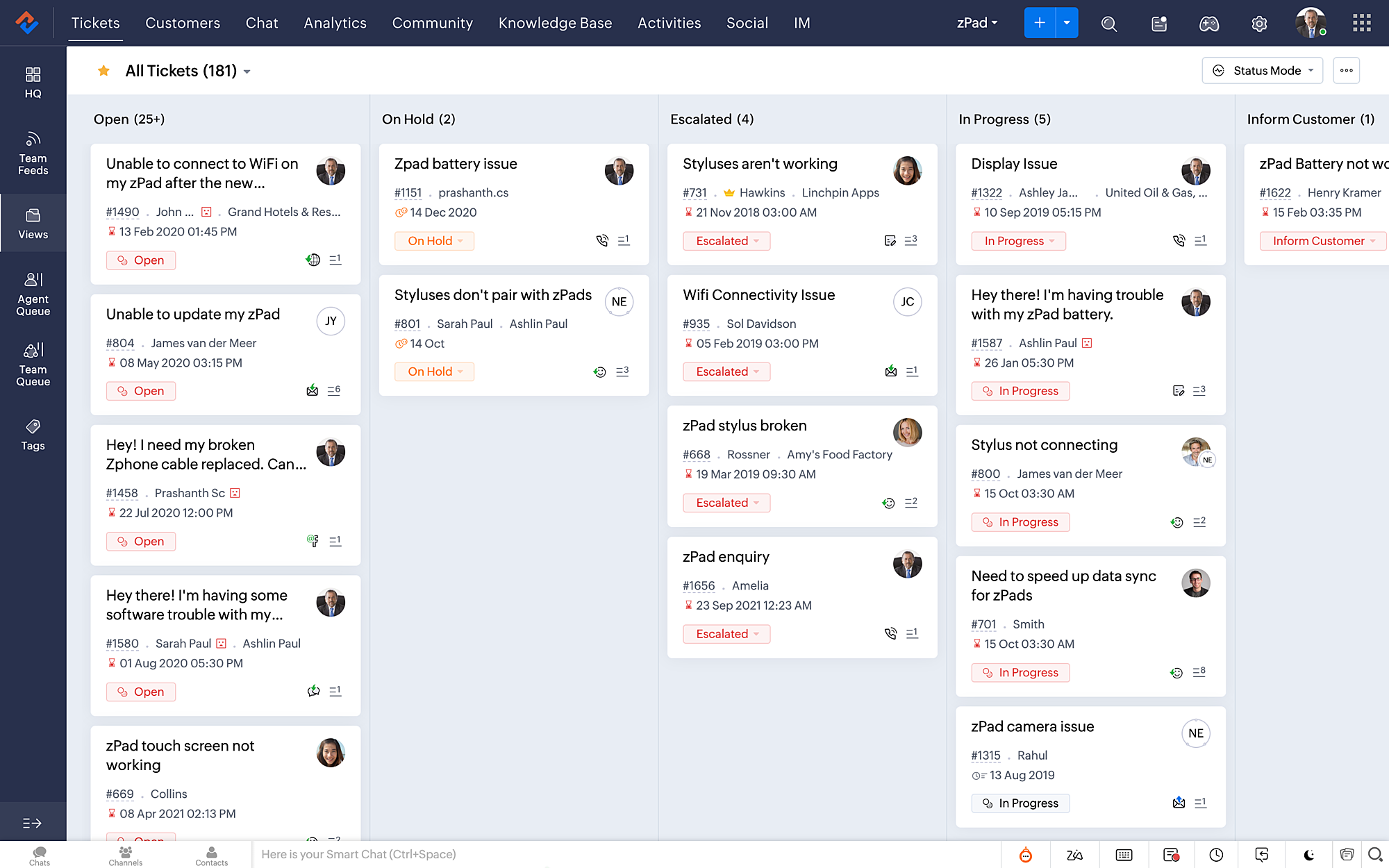Toggle favorite star for All Tickets view
1389x868 pixels.
[x=103, y=71]
